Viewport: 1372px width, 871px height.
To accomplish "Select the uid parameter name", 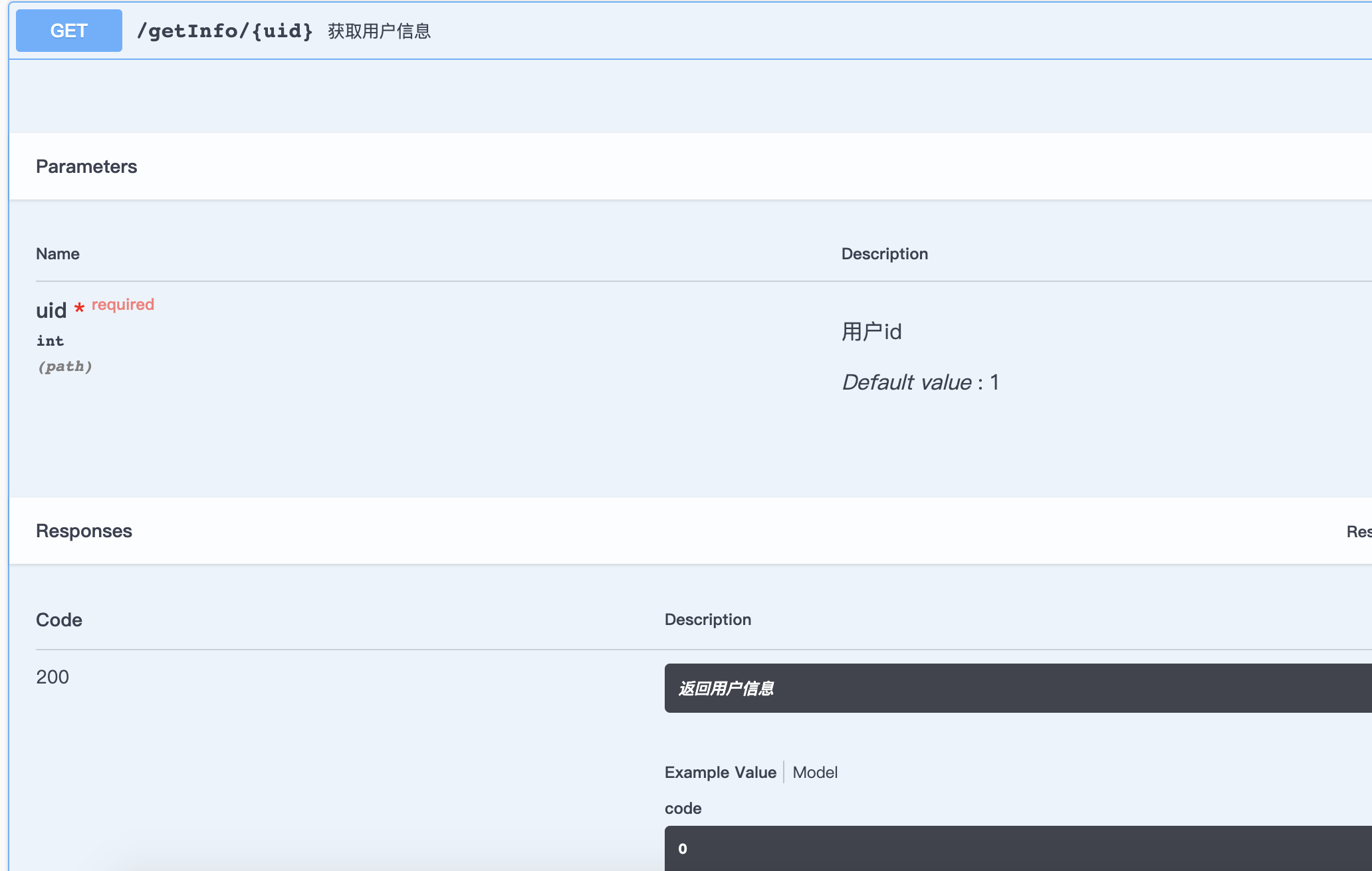I will [51, 311].
